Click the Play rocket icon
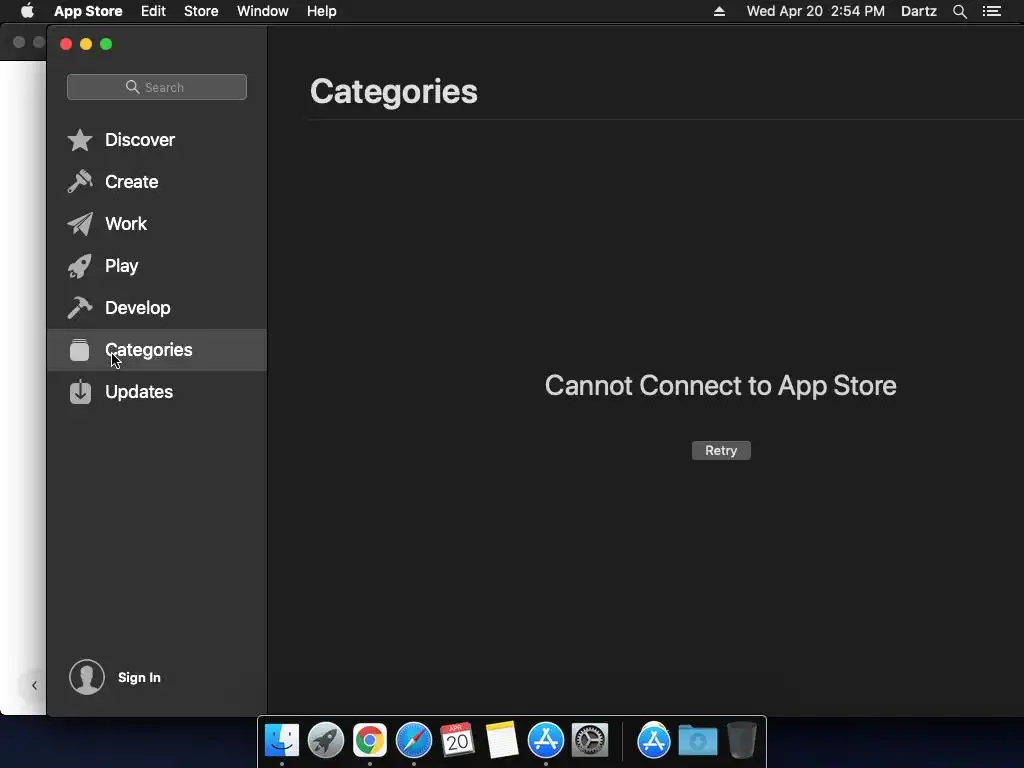Screen dimensions: 1024x768 80,266
